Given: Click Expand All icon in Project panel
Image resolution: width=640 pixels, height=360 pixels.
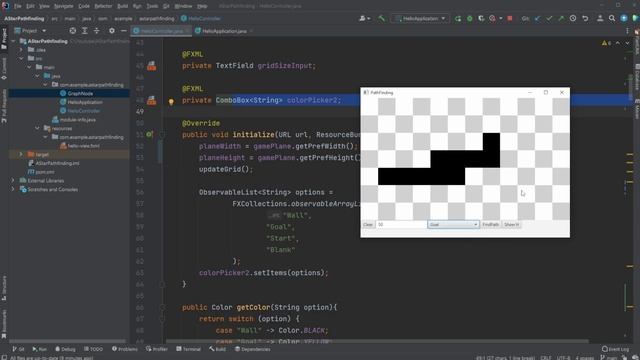Looking at the screenshot, I should tap(84, 31).
